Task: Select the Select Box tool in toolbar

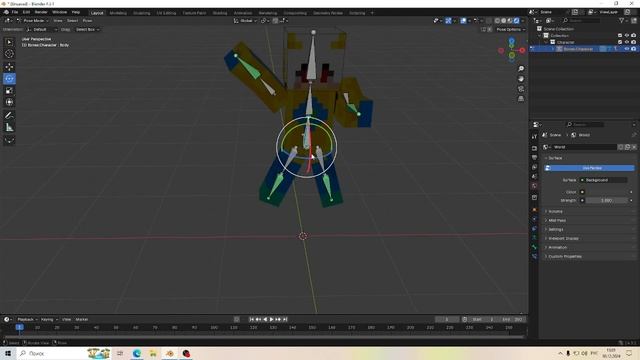Action: [9, 42]
